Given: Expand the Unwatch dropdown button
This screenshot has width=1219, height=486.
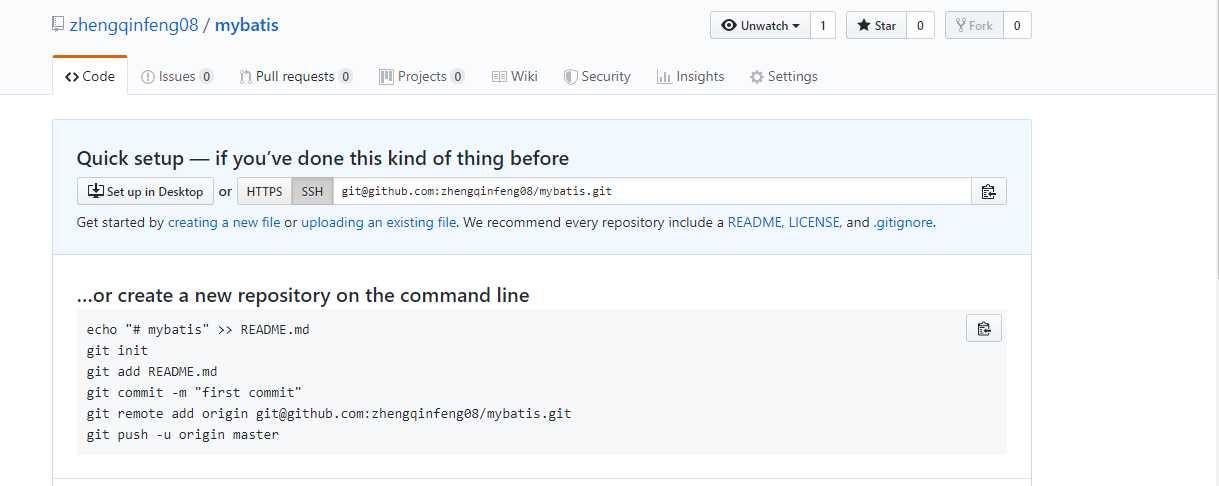Looking at the screenshot, I should click(x=760, y=25).
